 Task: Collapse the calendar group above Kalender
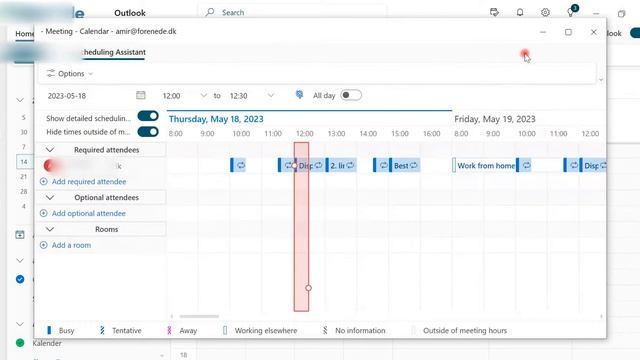pyautogui.click(x=20, y=324)
